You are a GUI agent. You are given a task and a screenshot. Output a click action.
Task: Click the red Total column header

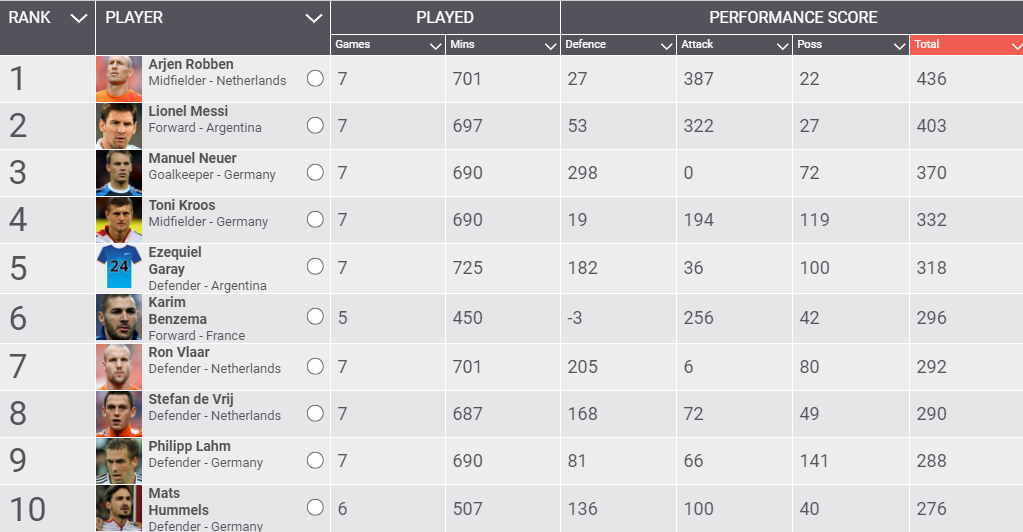coord(965,45)
